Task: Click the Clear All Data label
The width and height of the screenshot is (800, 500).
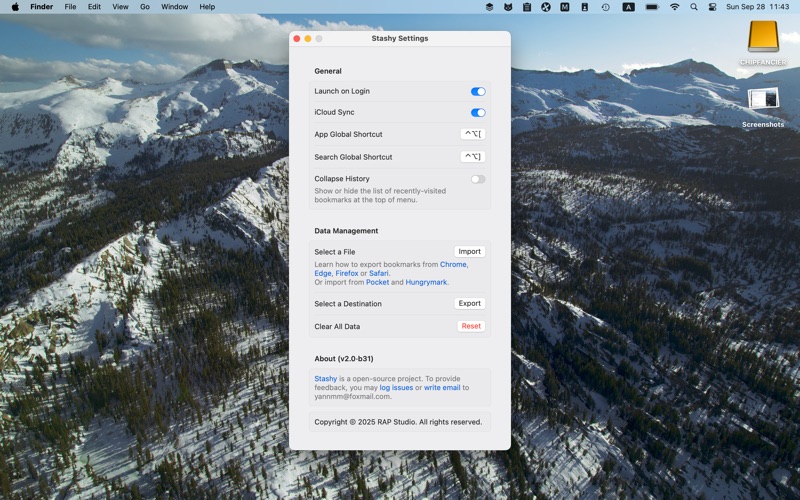Action: 337,327
